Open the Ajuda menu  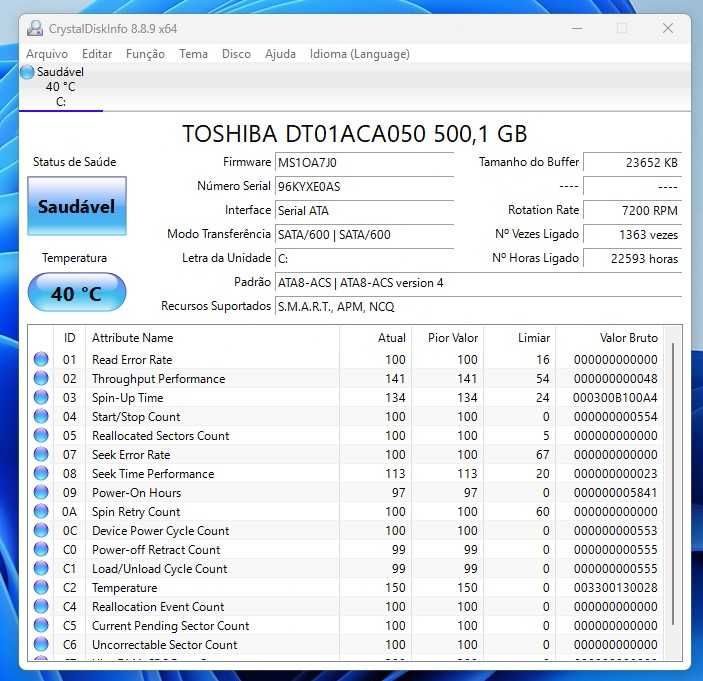pyautogui.click(x=280, y=54)
